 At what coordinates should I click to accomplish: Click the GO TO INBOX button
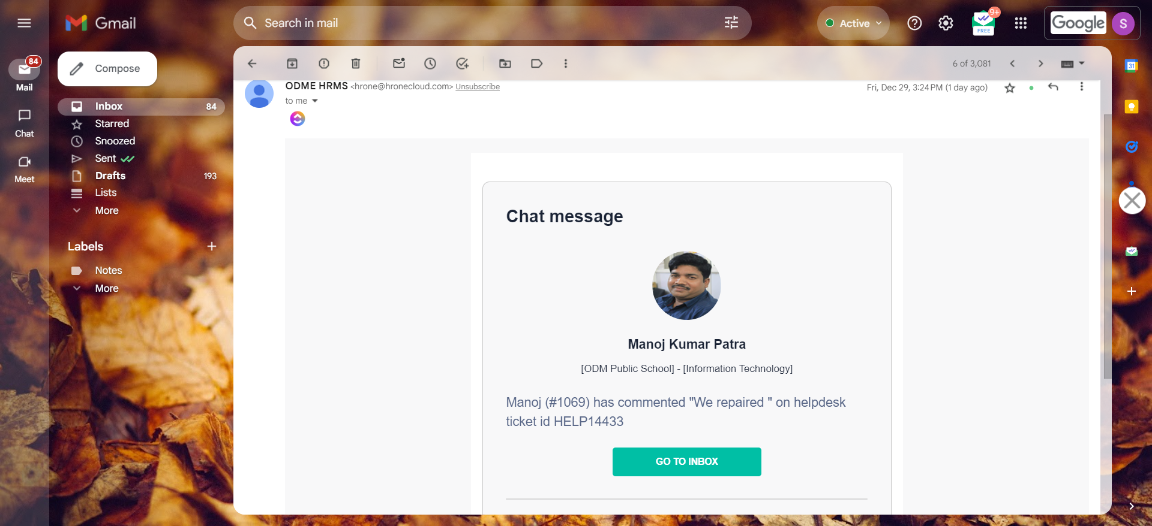point(686,461)
